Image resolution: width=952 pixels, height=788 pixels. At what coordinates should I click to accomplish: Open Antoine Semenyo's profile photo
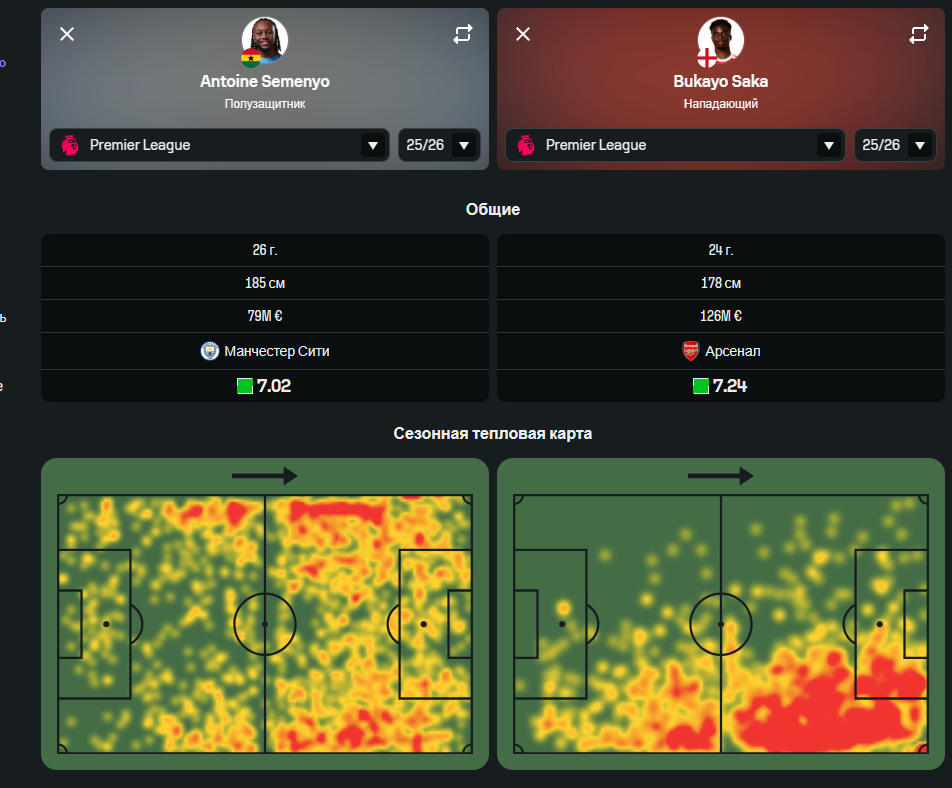tap(265, 40)
